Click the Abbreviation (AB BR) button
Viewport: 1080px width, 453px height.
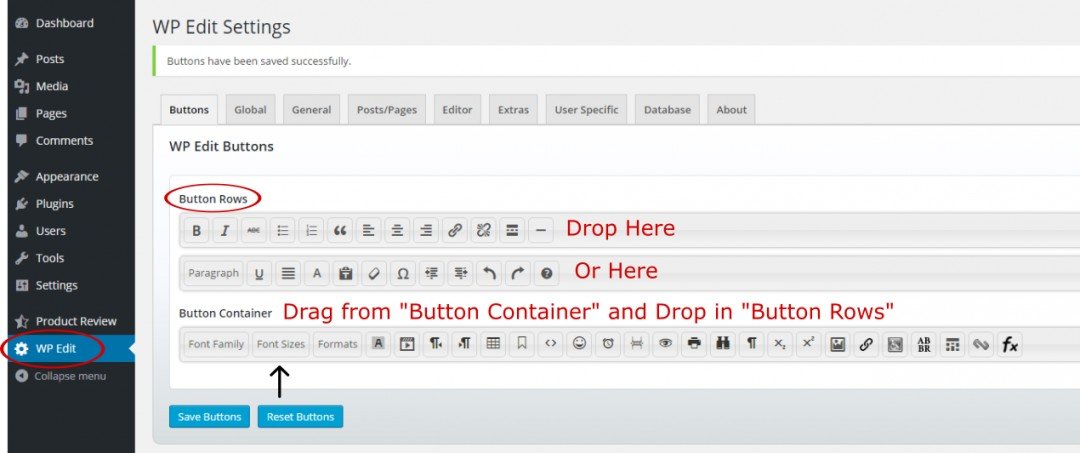[x=923, y=344]
